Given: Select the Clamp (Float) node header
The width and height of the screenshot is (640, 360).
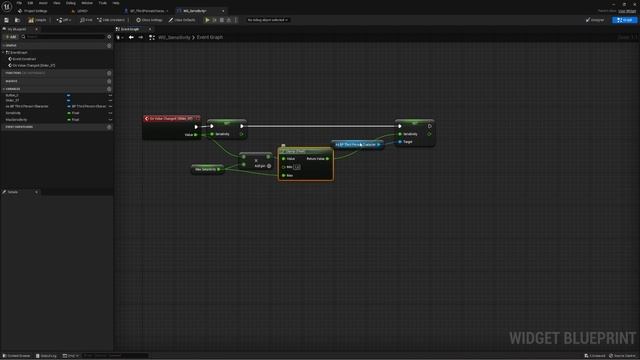Looking at the screenshot, I should [305, 151].
